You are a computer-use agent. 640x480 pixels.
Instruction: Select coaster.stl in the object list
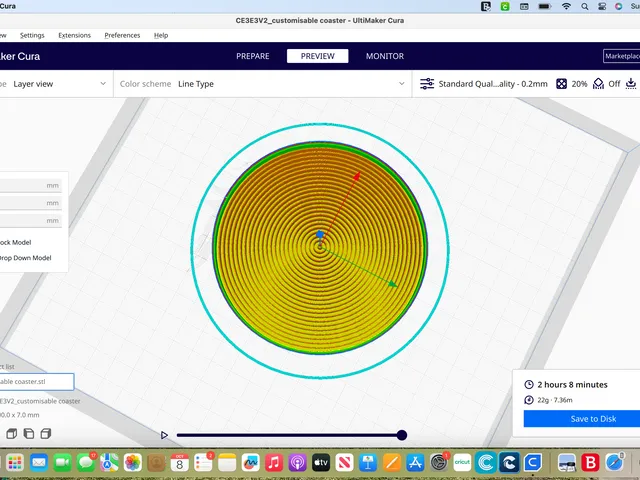(37, 382)
